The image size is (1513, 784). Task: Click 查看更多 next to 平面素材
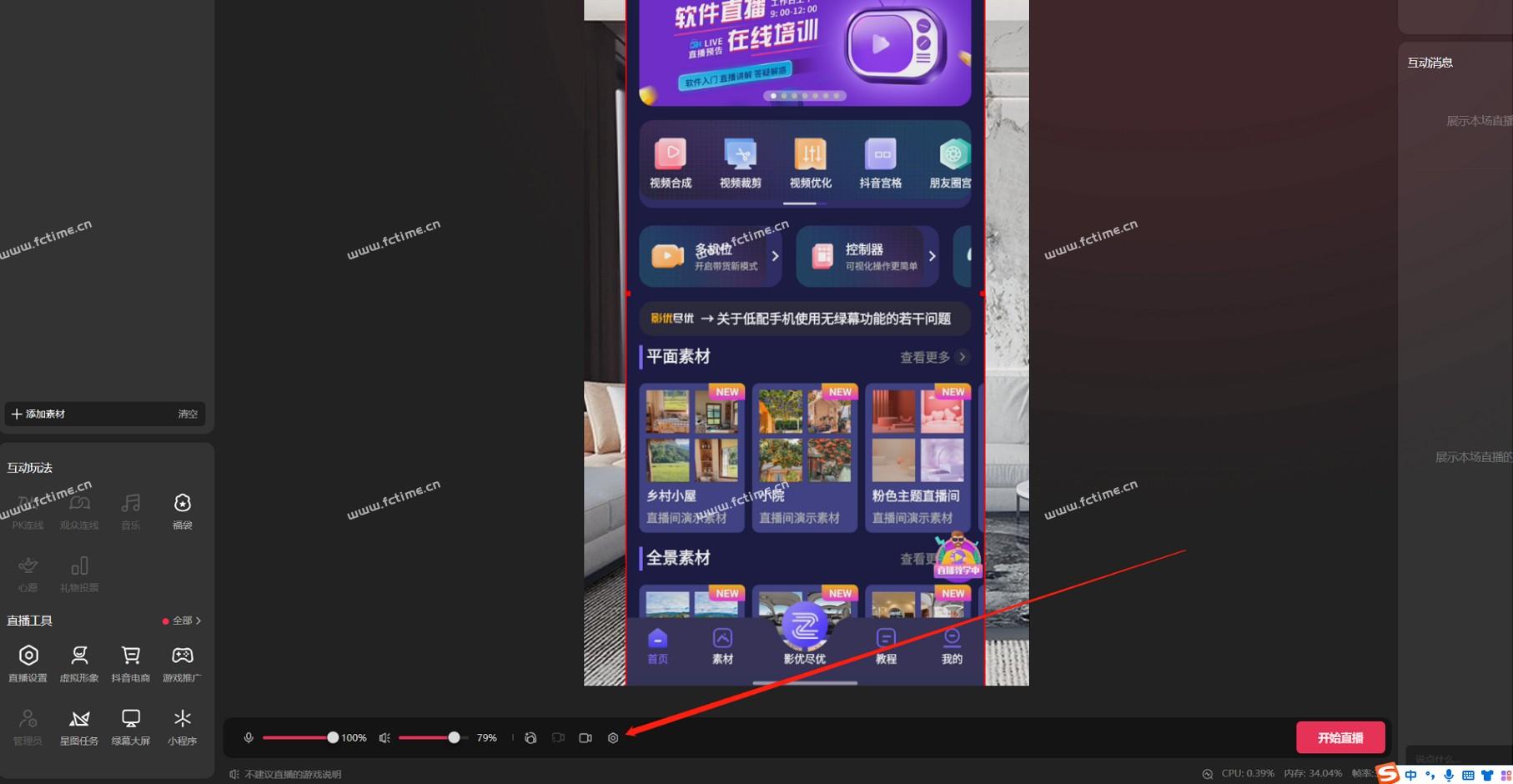933,357
